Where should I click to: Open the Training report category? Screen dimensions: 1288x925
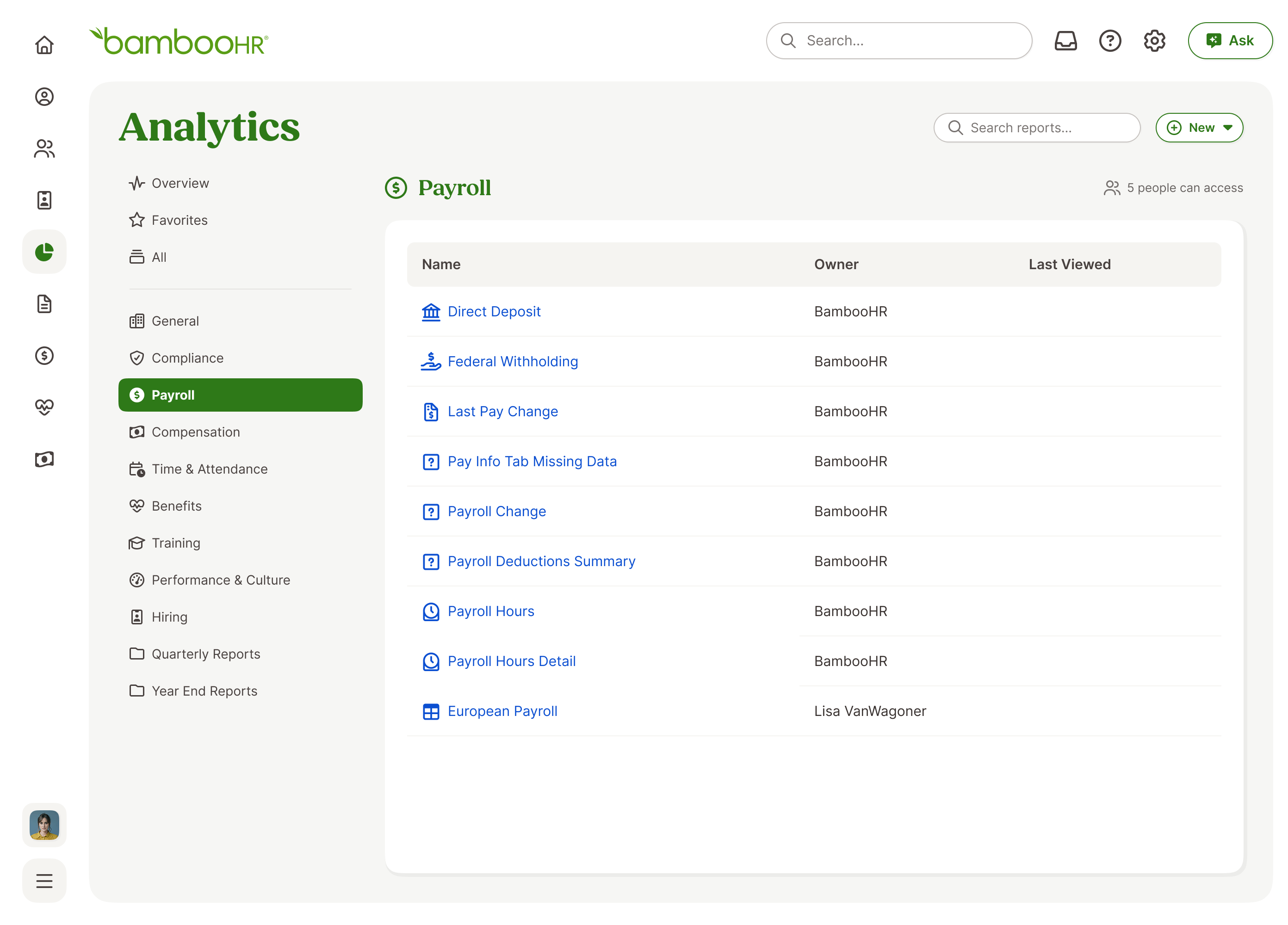click(x=240, y=543)
